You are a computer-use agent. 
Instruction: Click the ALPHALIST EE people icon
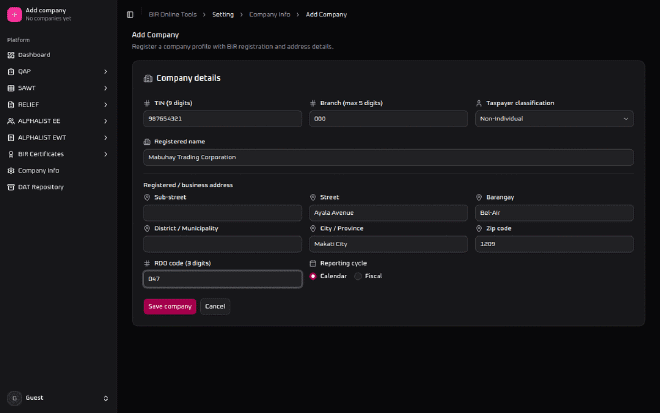(11, 121)
